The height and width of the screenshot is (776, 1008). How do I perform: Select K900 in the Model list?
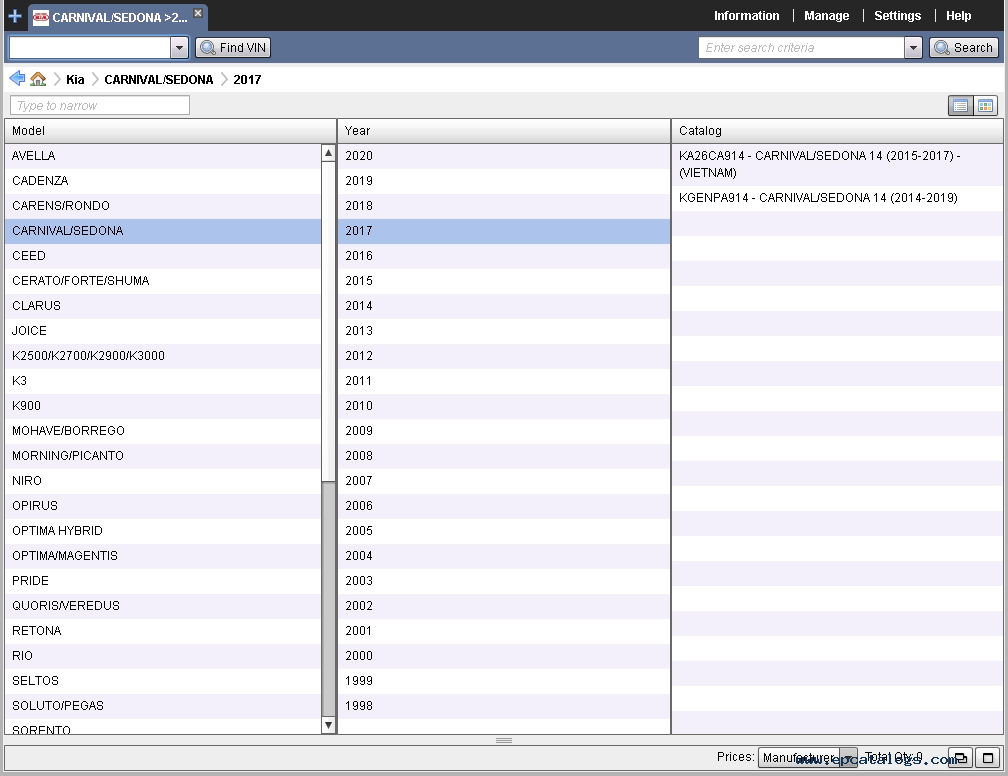click(x=163, y=406)
